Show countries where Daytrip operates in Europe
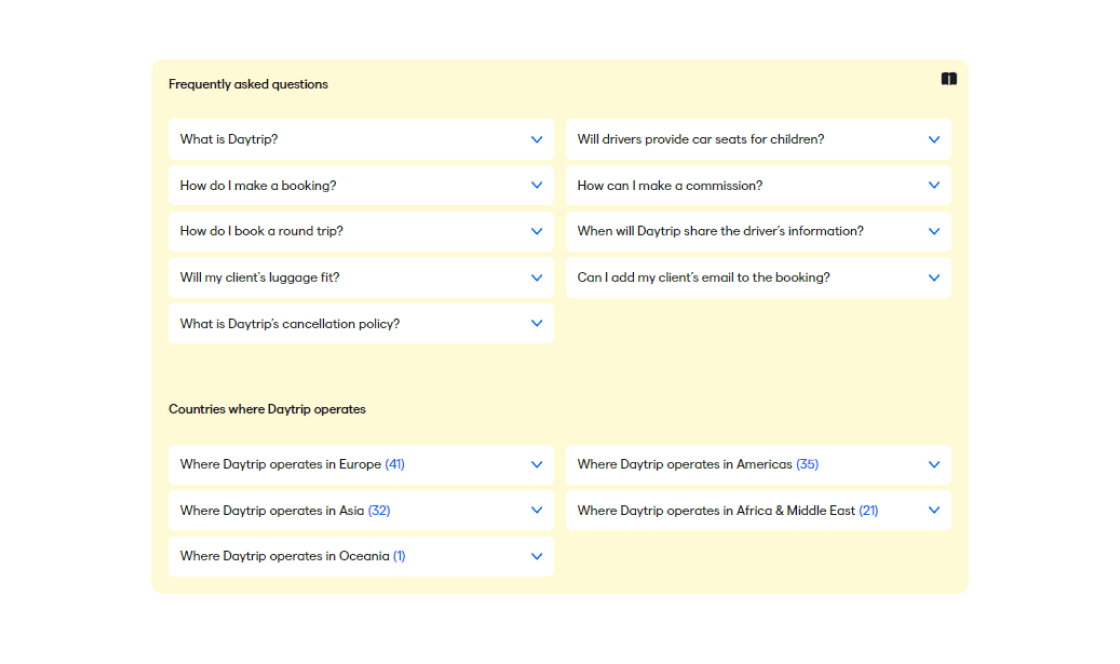 pos(361,465)
